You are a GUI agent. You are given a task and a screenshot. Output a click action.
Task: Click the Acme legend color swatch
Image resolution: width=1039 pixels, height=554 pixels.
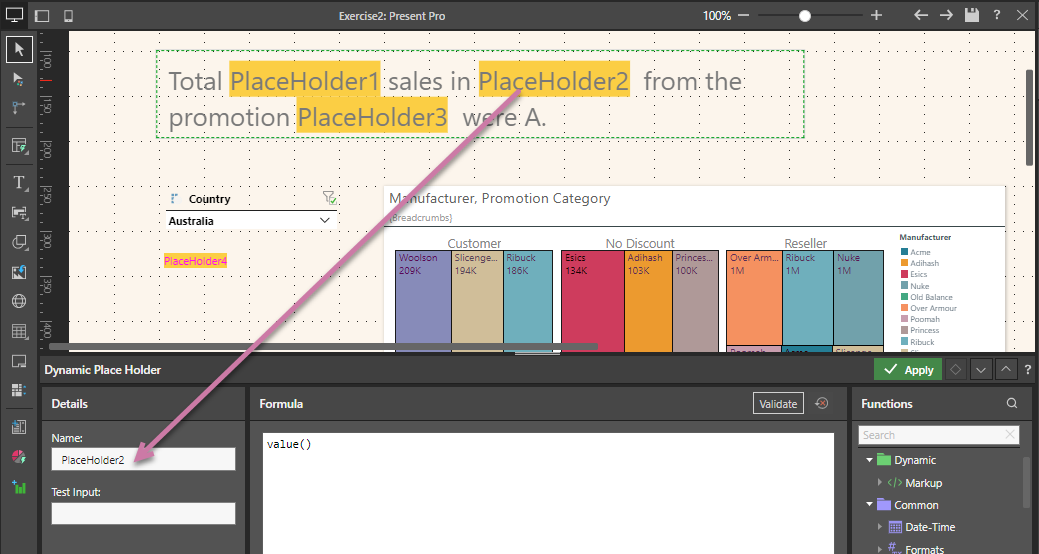click(x=904, y=252)
